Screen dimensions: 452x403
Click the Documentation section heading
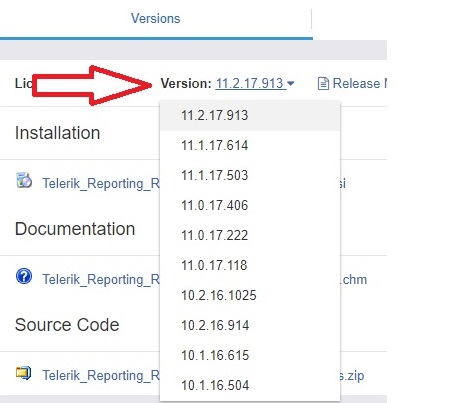75,229
